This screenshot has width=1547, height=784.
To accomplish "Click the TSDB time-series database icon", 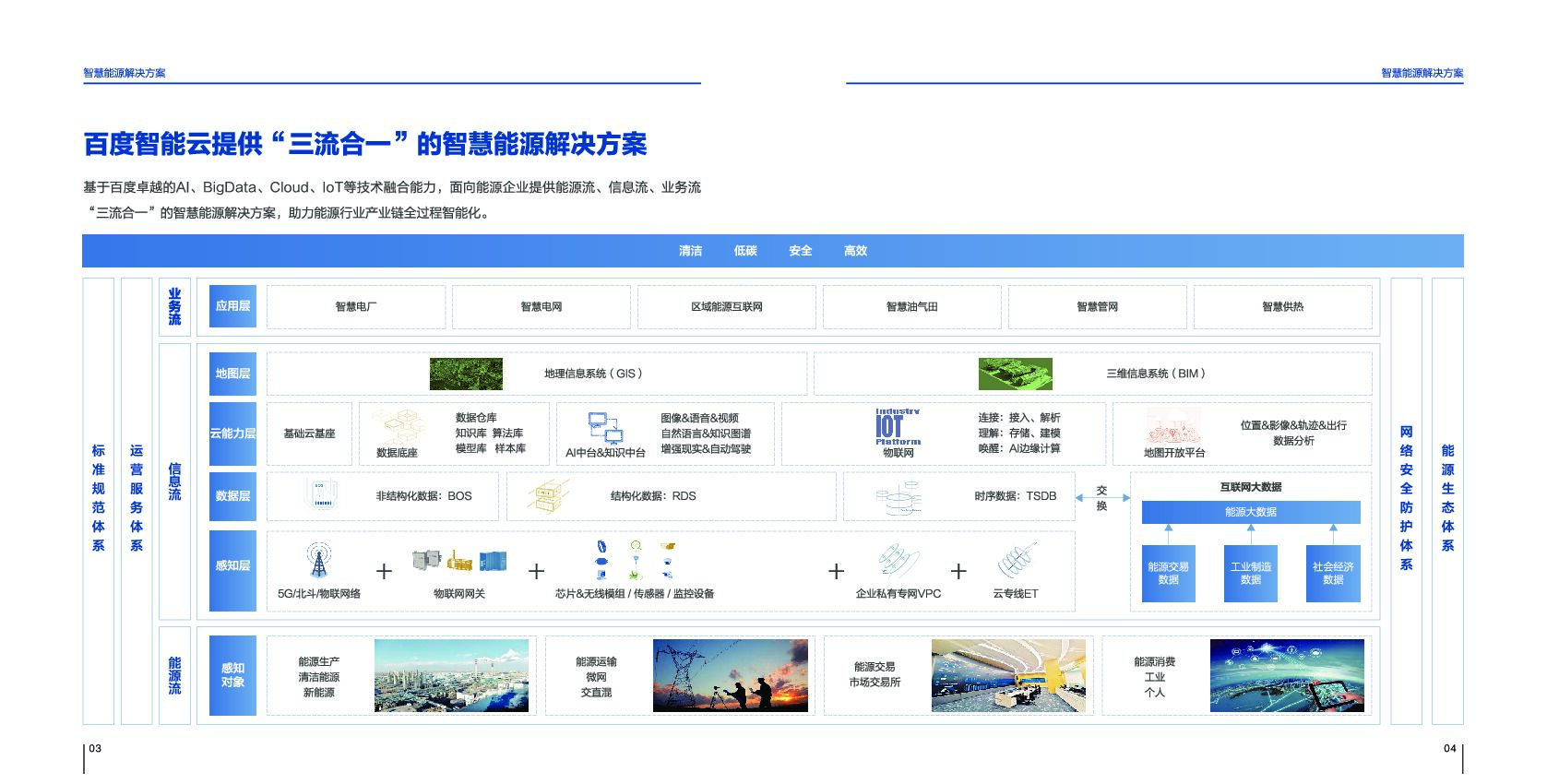I will coord(898,497).
